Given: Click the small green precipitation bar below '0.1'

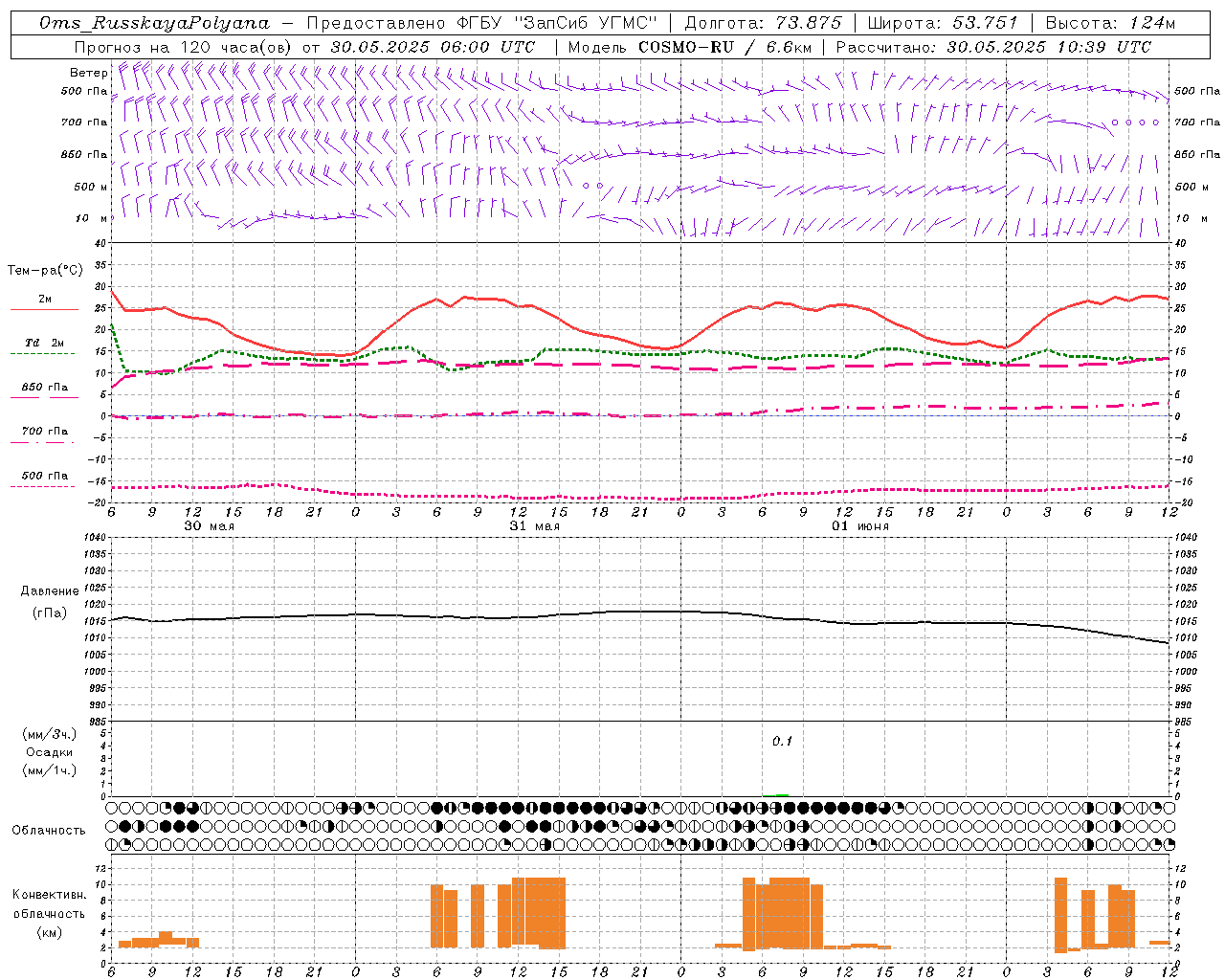Looking at the screenshot, I should (x=782, y=795).
